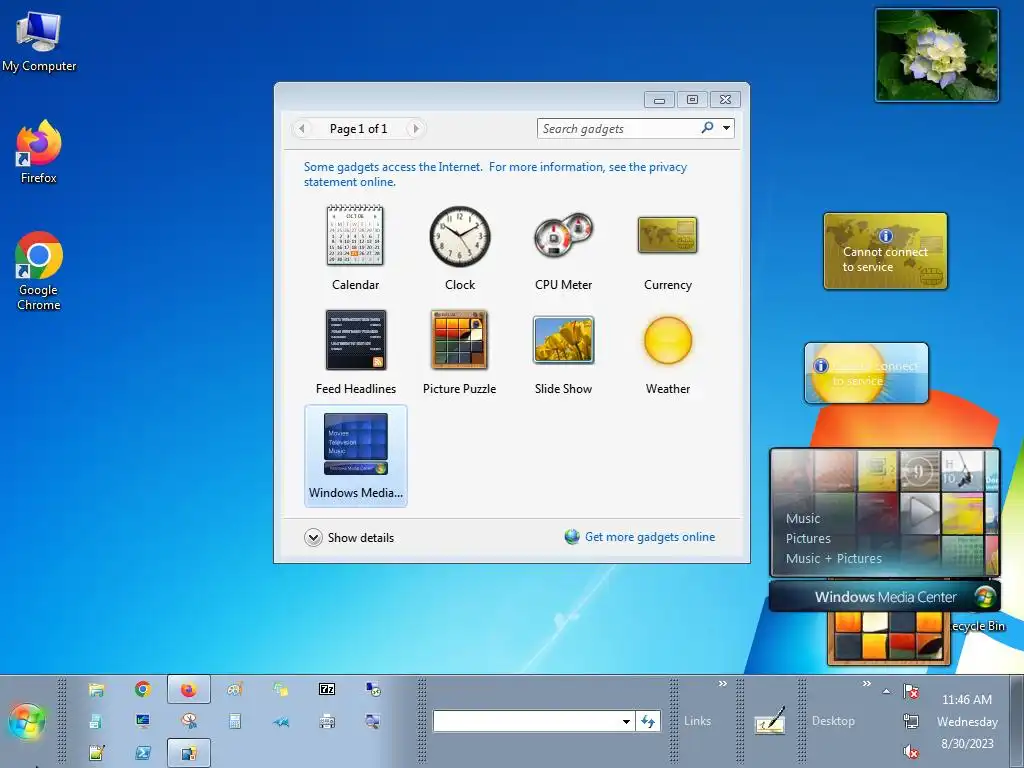
Task: Open the notepad with pencil taskbar icon
Action: pyautogui.click(x=96, y=753)
